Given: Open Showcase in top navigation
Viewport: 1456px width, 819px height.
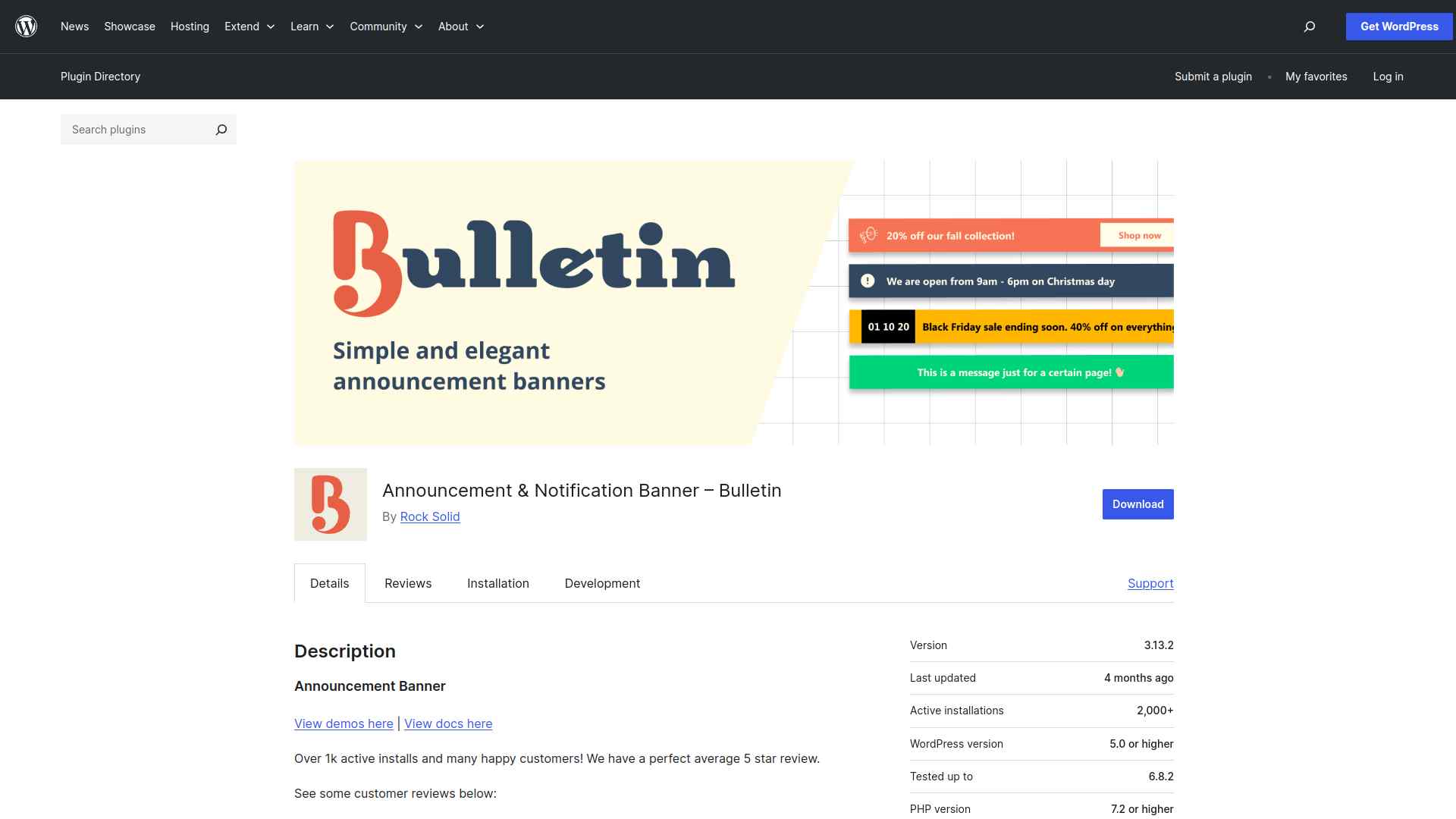Looking at the screenshot, I should click(130, 27).
